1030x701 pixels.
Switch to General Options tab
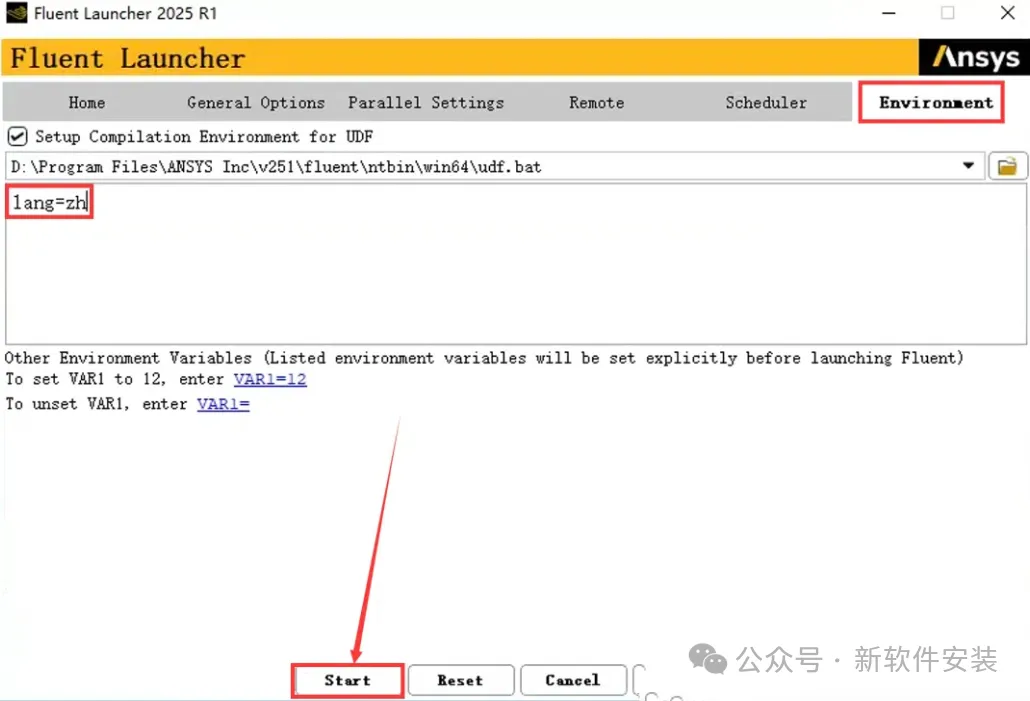tap(256, 102)
